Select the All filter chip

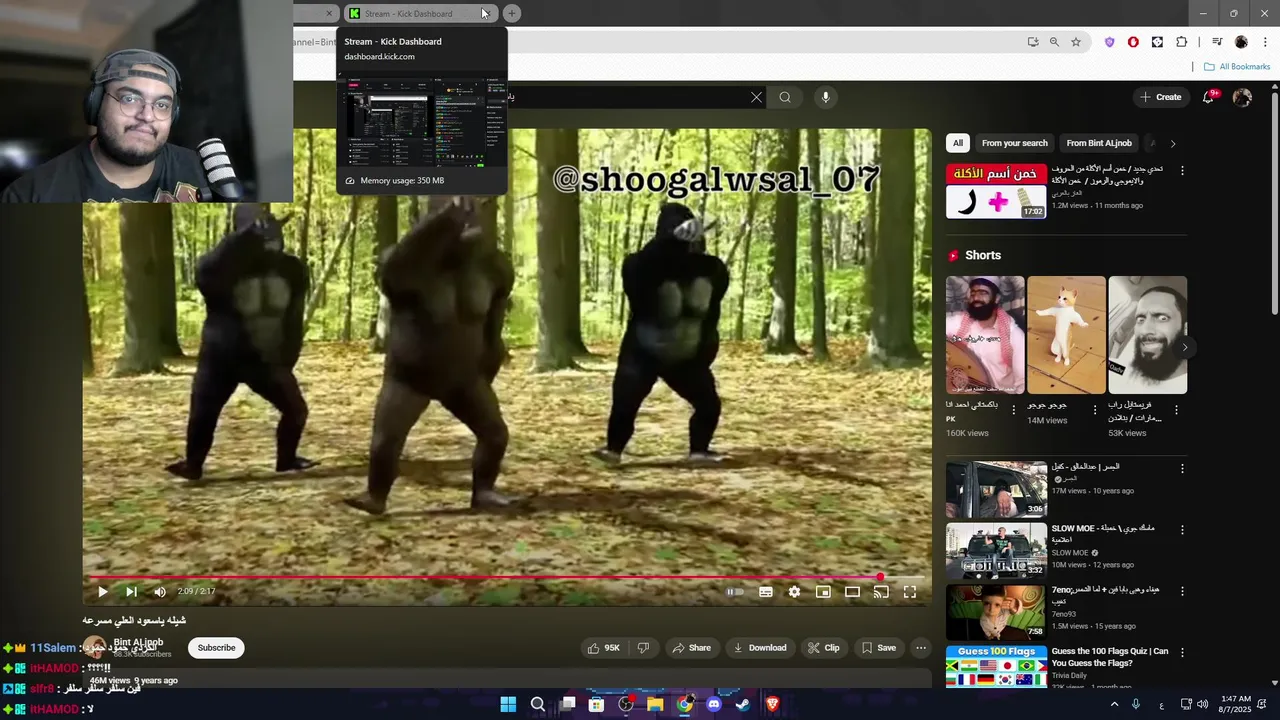pos(958,143)
